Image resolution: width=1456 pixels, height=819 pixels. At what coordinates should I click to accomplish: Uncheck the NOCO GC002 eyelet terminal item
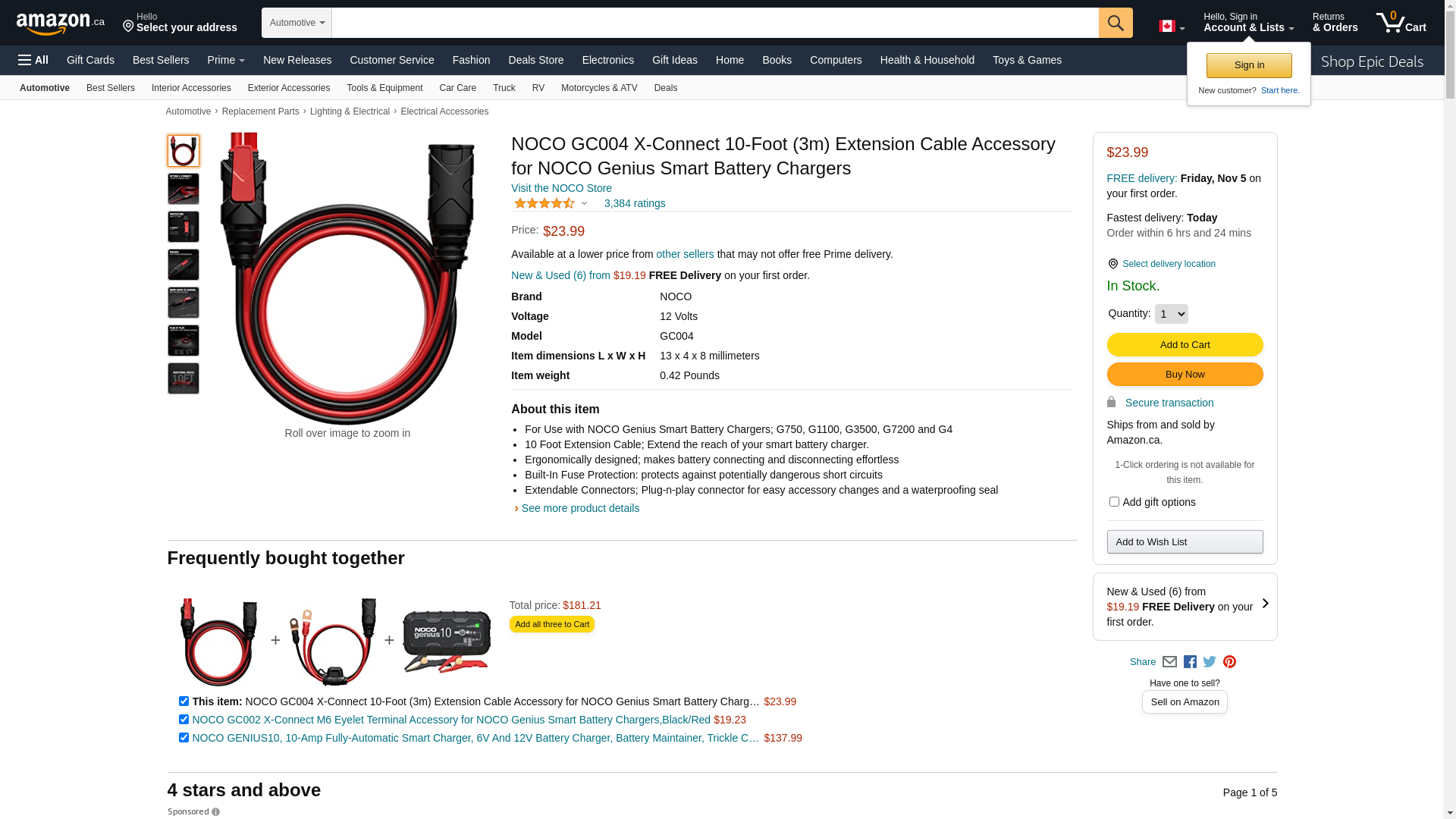(184, 720)
